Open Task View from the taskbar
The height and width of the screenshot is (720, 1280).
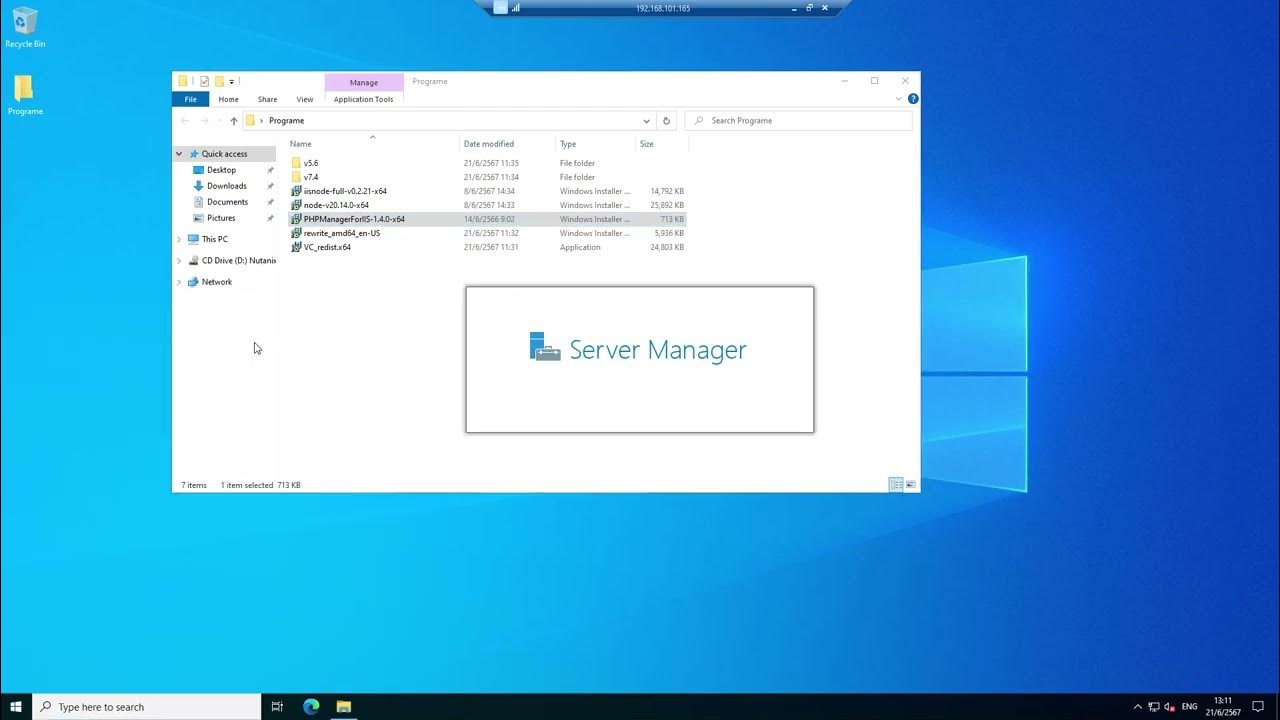[278, 707]
